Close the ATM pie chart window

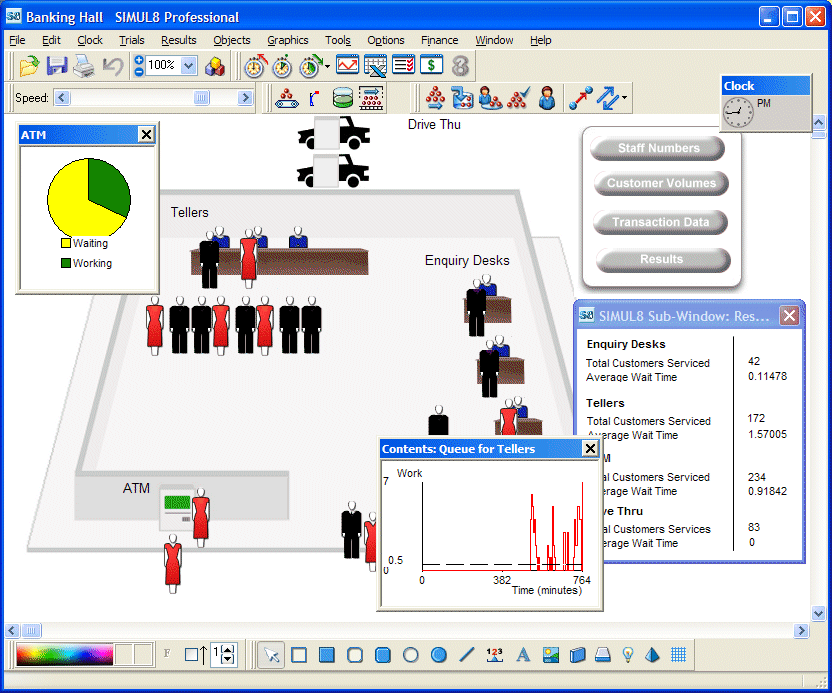tap(146, 134)
